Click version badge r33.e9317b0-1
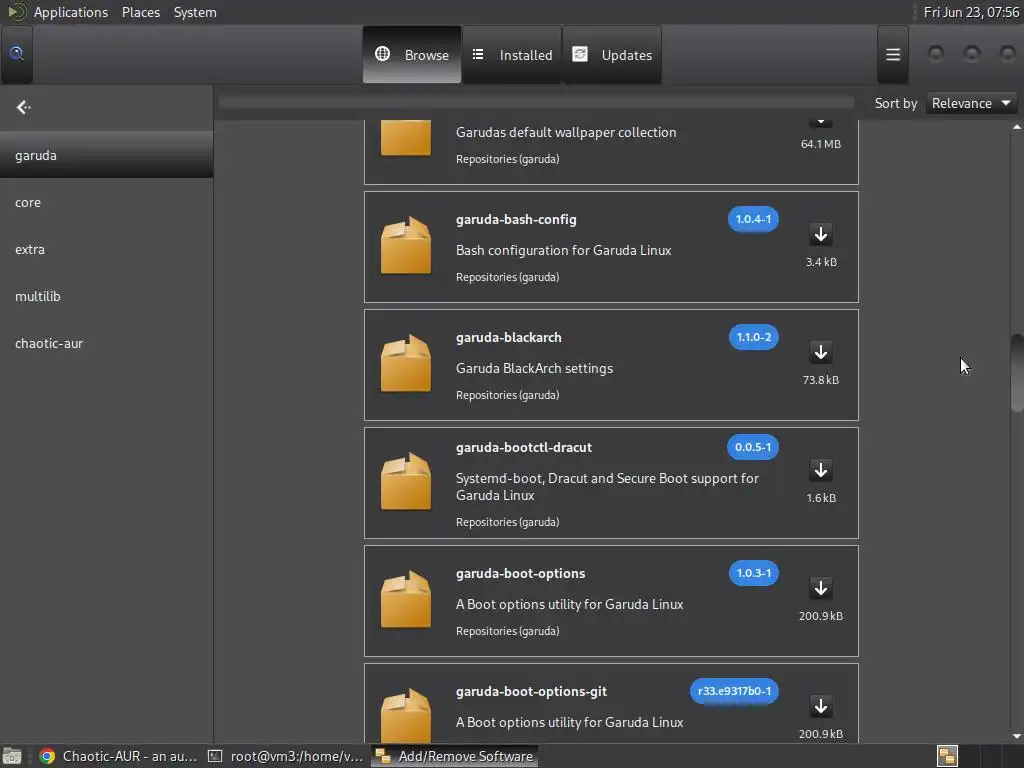The height and width of the screenshot is (768, 1024). click(734, 691)
